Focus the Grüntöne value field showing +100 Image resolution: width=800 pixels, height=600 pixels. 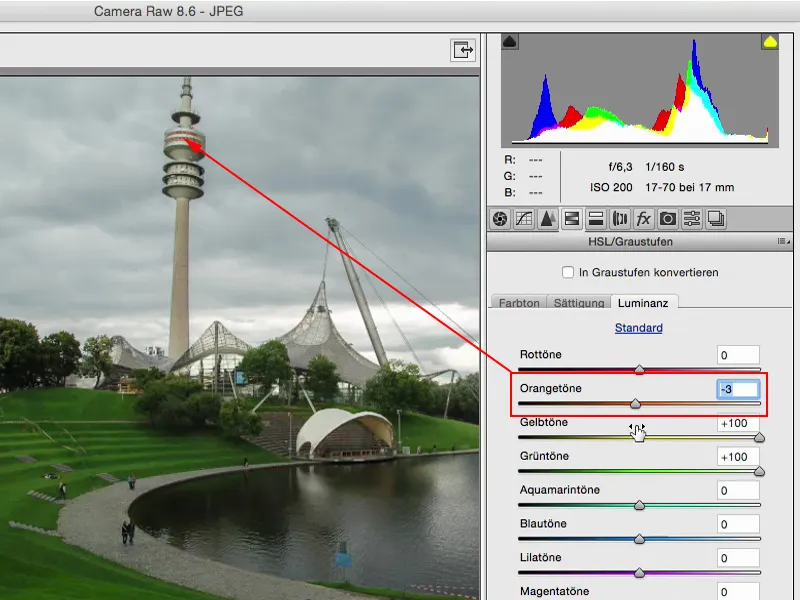(x=738, y=457)
